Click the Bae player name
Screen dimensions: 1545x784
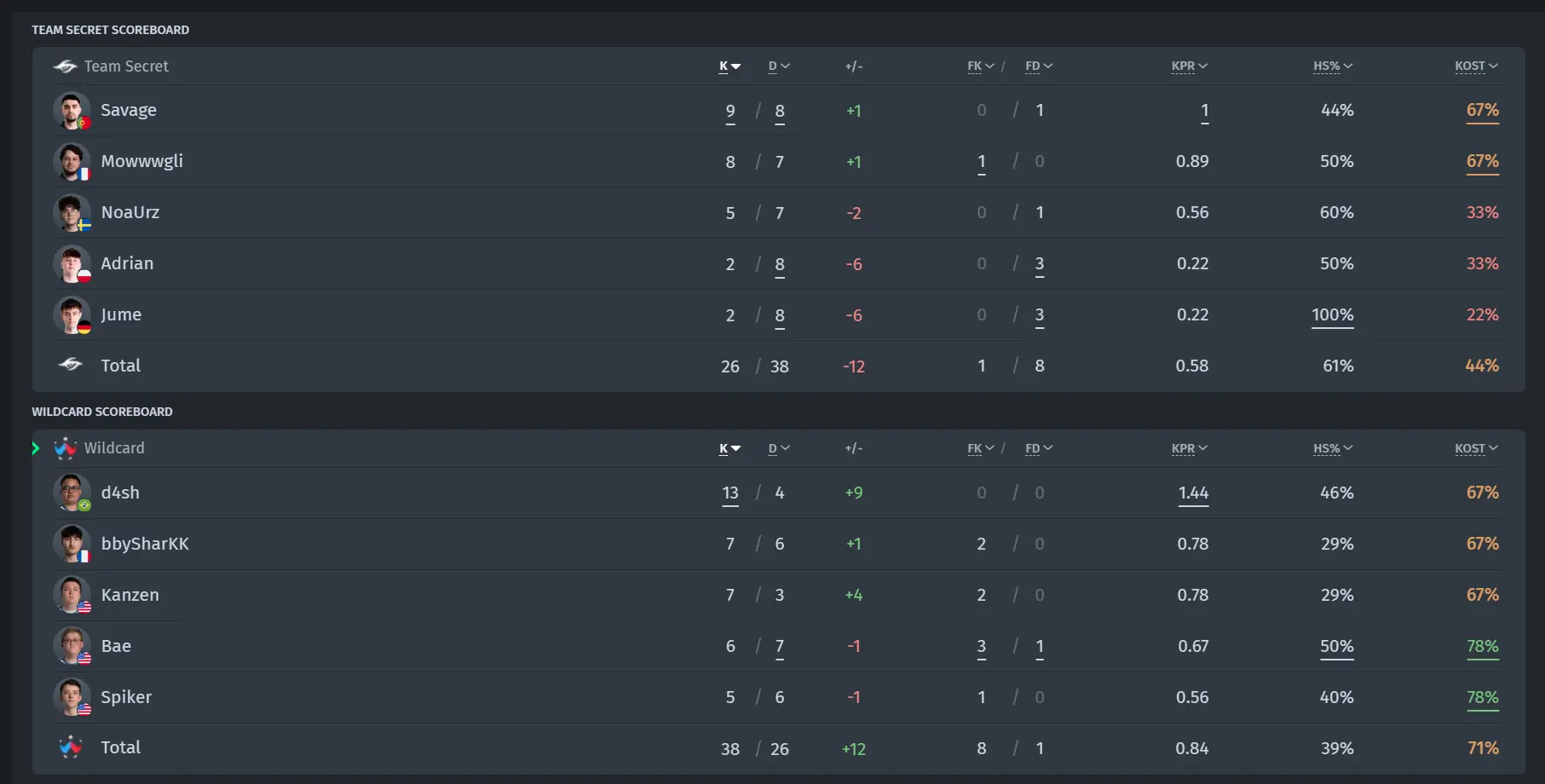116,646
